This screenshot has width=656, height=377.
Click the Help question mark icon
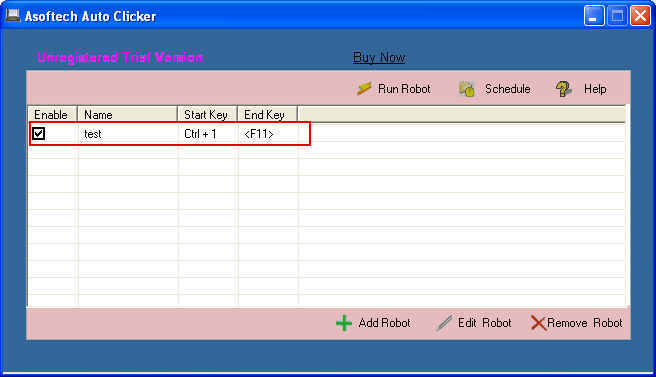pyautogui.click(x=564, y=89)
